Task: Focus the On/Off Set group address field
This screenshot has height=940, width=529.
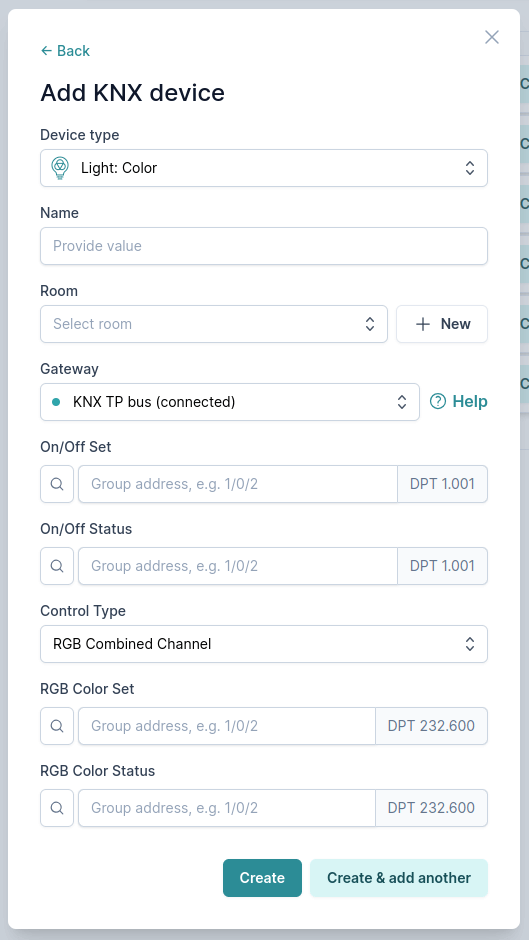Action: [238, 484]
